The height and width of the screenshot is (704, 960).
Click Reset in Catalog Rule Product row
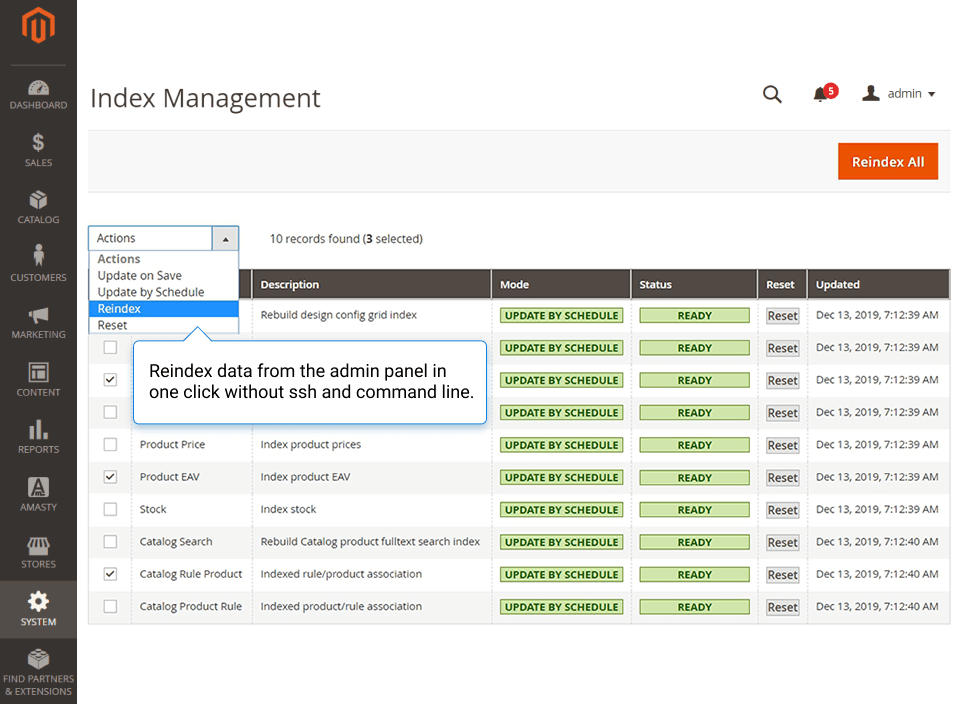[782, 575]
